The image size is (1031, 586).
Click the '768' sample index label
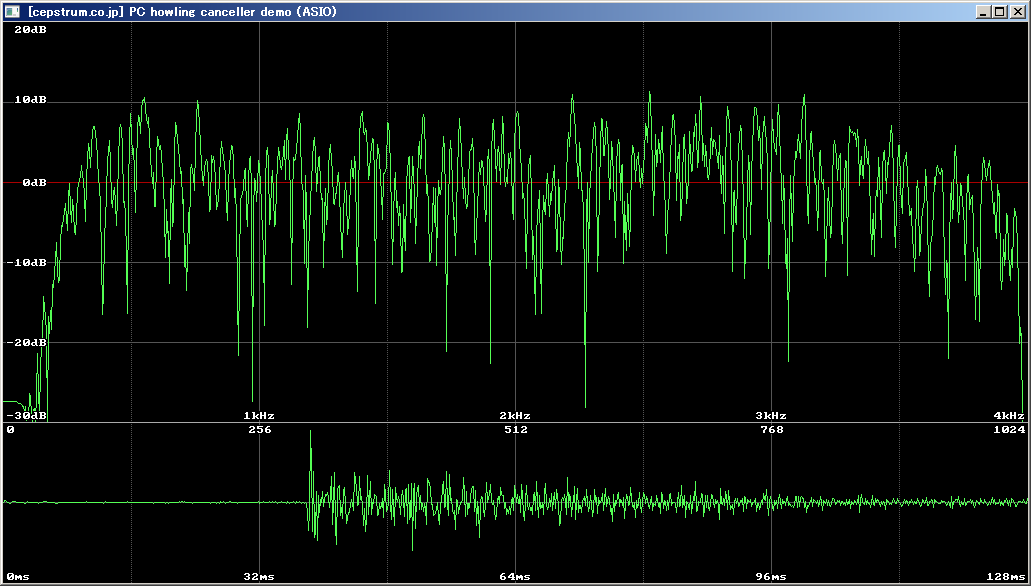771,429
